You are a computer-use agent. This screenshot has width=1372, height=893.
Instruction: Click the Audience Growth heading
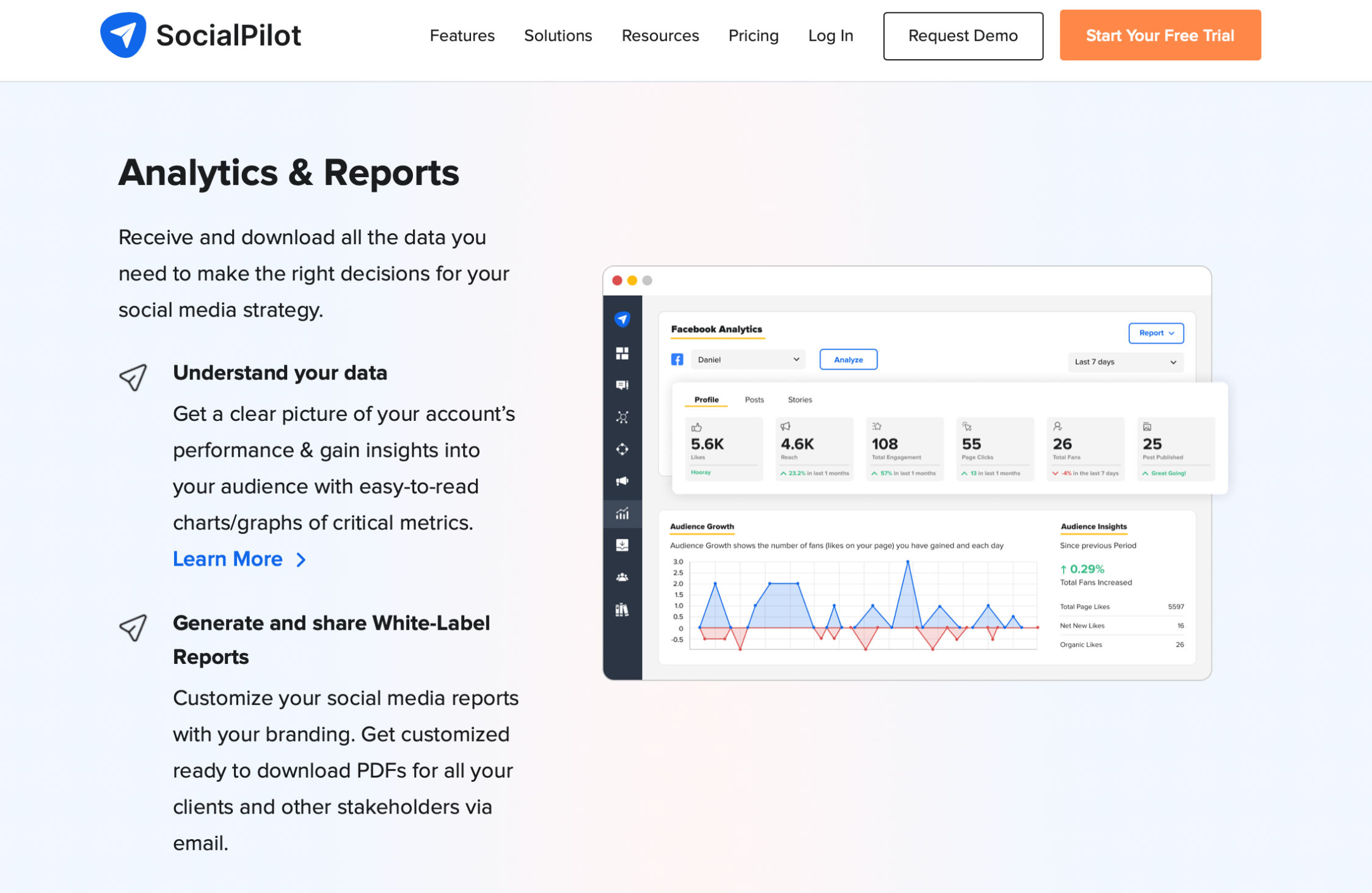pos(702,526)
